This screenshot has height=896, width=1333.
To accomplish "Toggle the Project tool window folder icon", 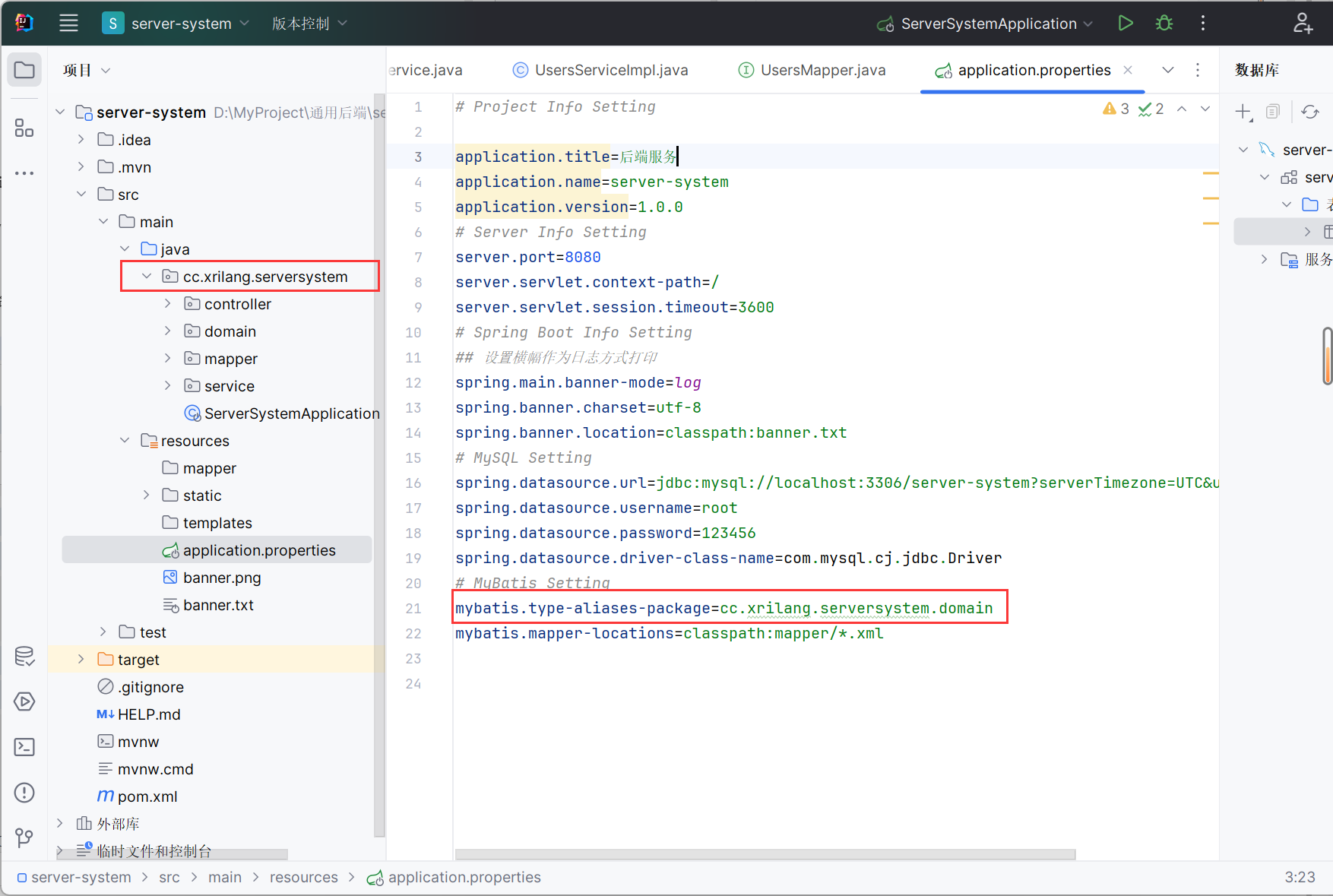I will pos(24,70).
